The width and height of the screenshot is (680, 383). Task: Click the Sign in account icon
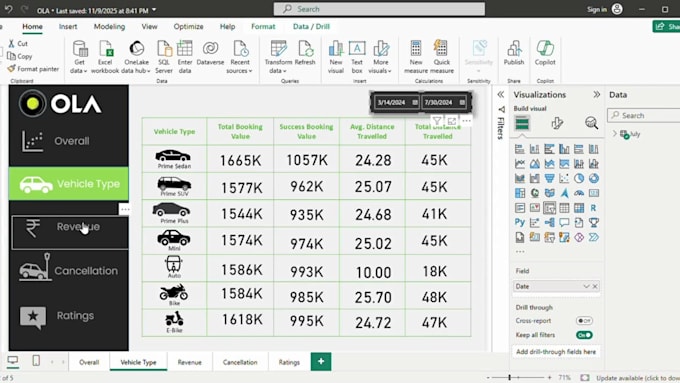click(x=617, y=9)
